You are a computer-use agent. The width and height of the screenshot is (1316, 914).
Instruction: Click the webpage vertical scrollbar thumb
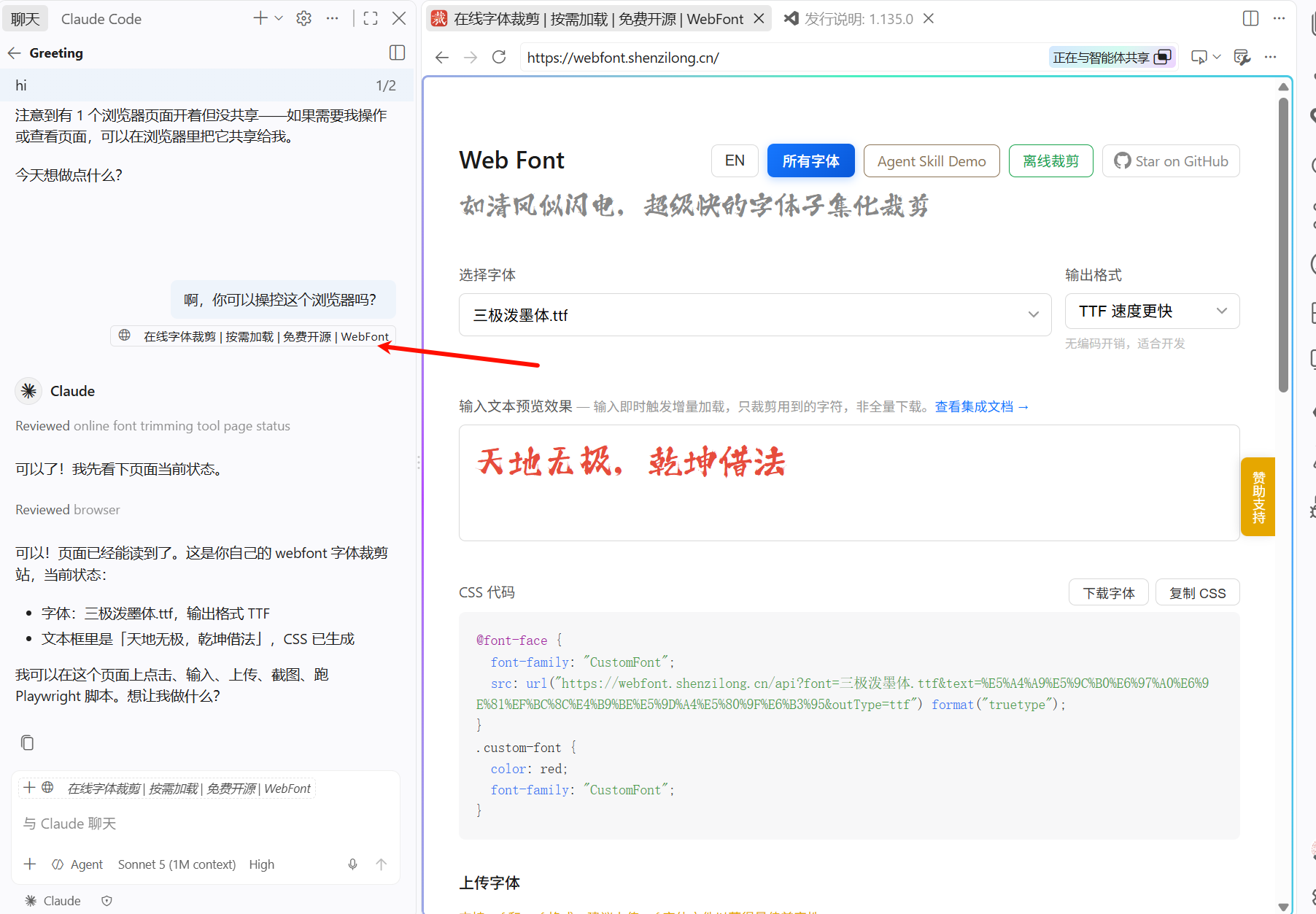tap(1283, 244)
